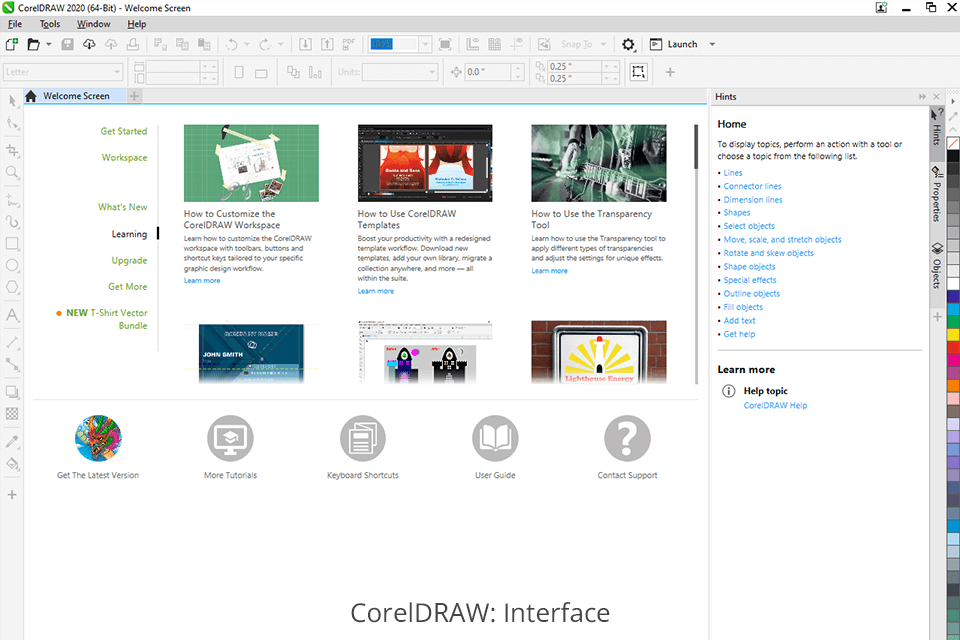Open the Zoom level dropdown
Viewport: 960px width, 640px height.
(426, 44)
